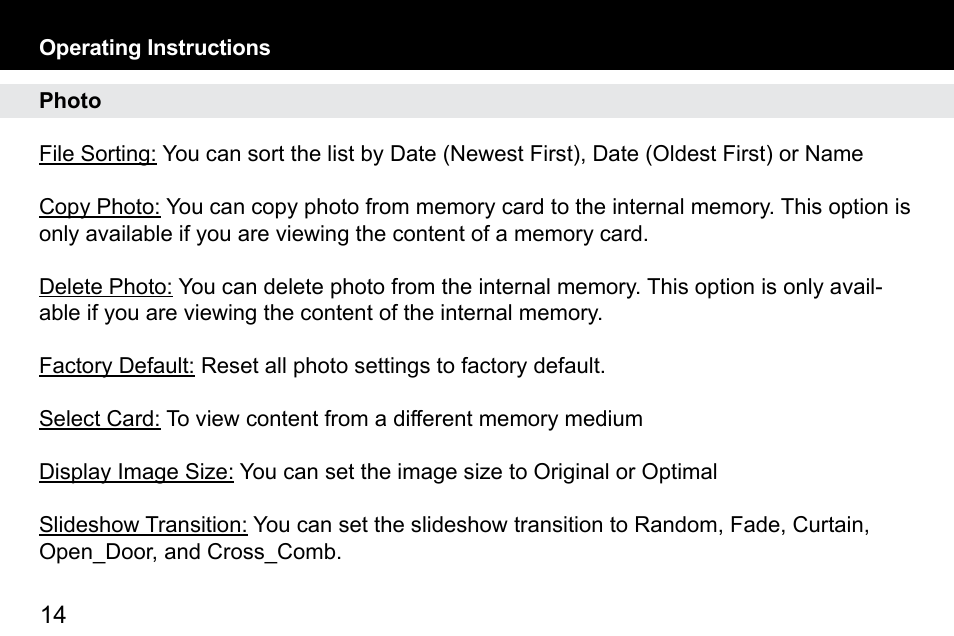This screenshot has width=954, height=636.
Task: Click the sentence Reset all photo settings
Action: click(403, 366)
